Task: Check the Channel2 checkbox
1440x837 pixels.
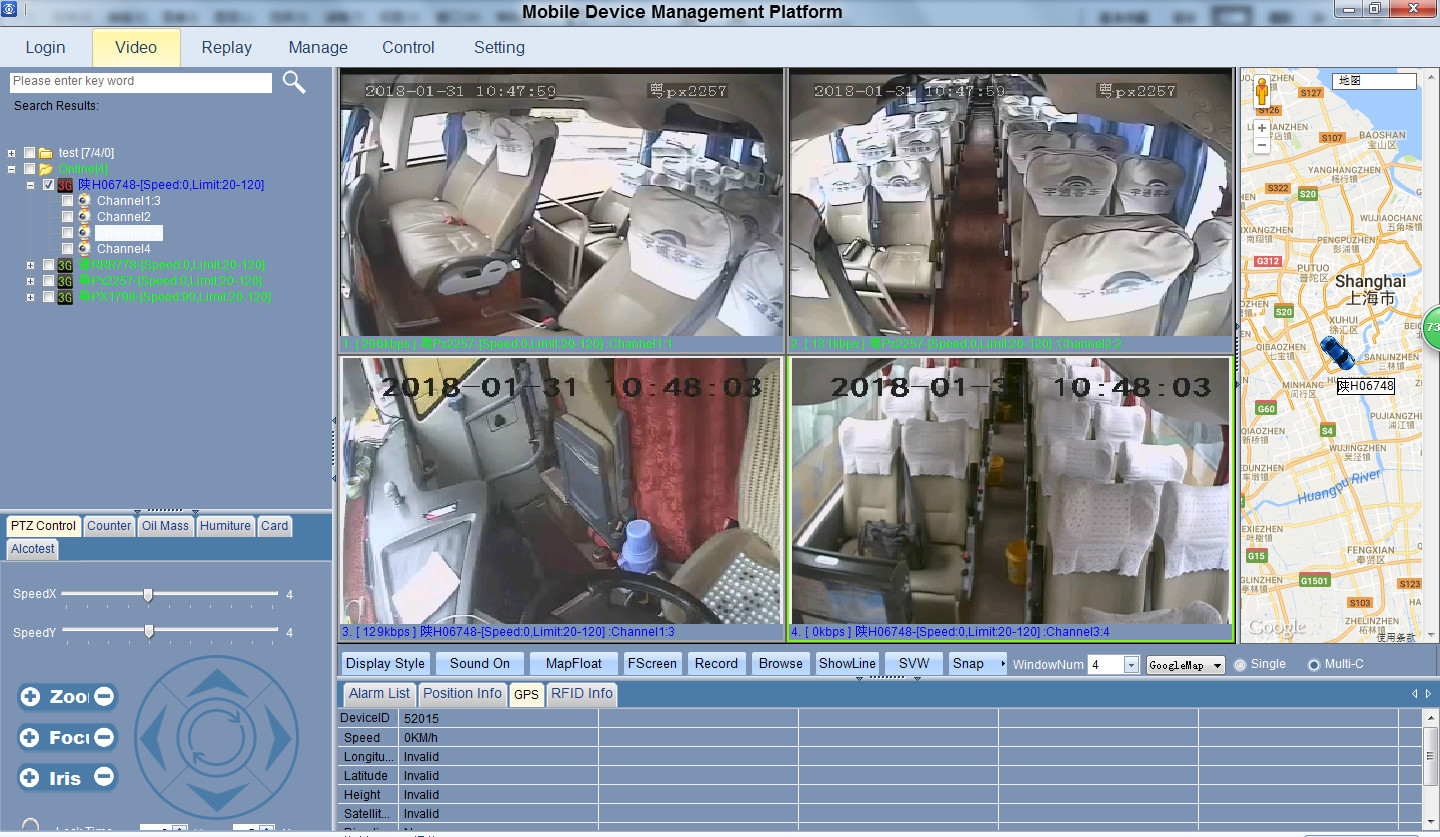Action: (x=67, y=217)
